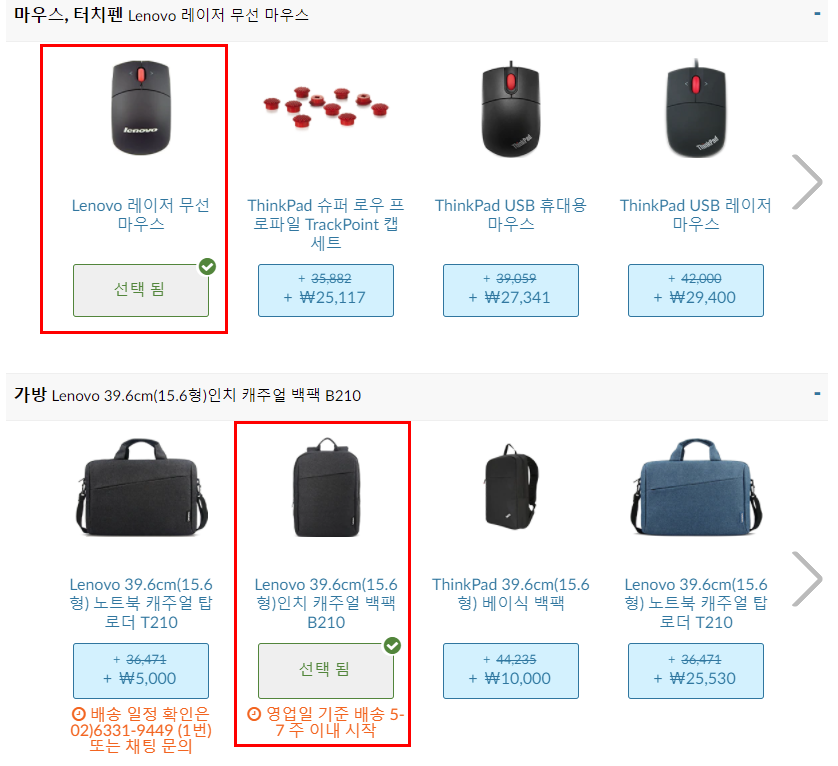Collapse the bag (가방) section

point(817,394)
